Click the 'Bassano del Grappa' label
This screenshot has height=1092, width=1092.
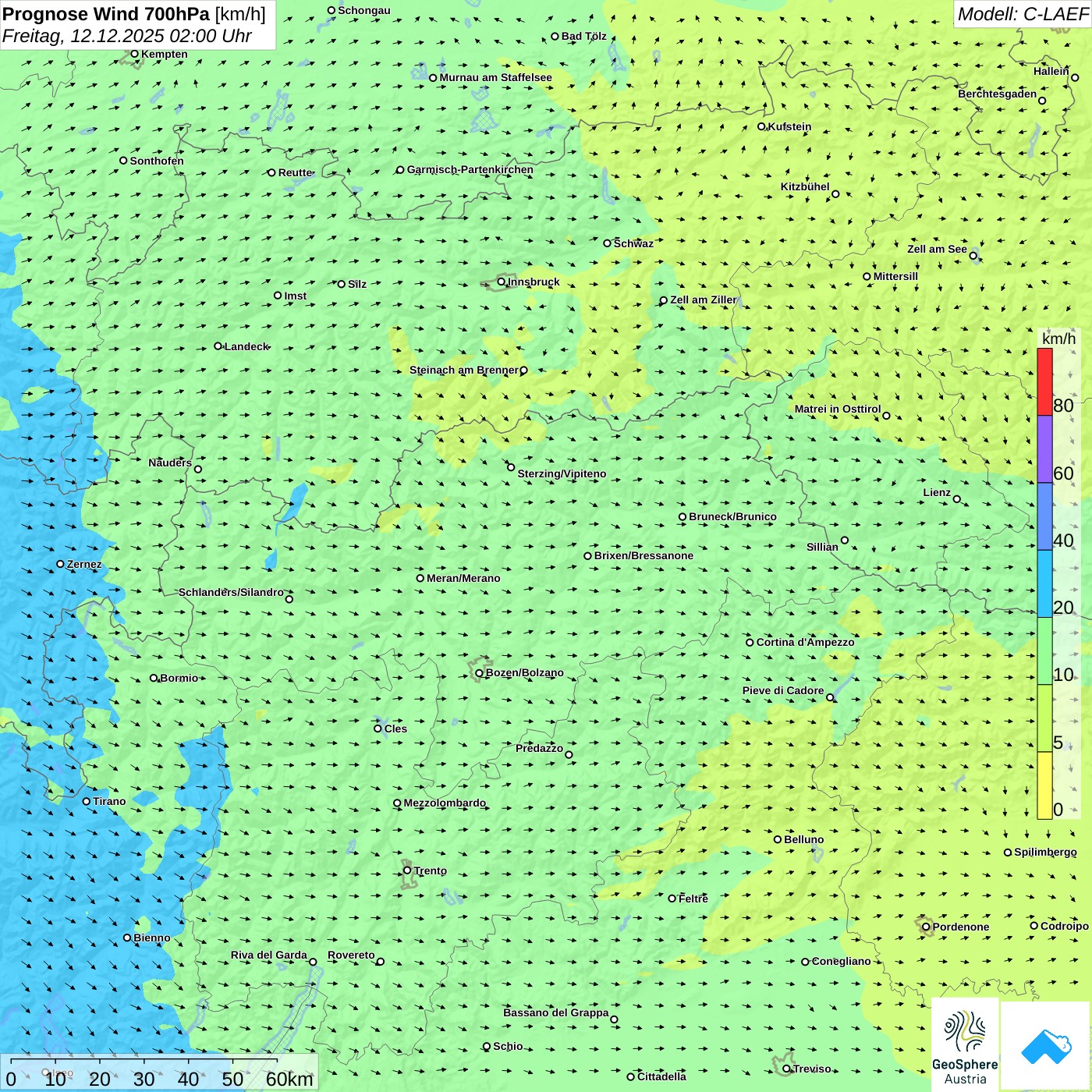556,1012
